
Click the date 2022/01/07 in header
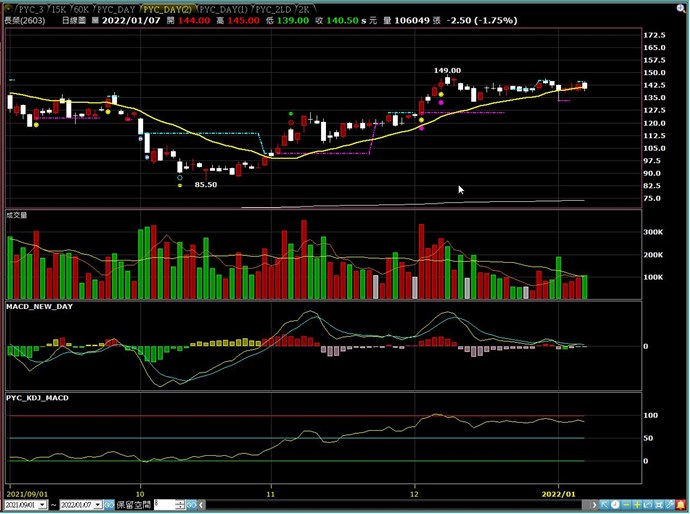coord(131,20)
